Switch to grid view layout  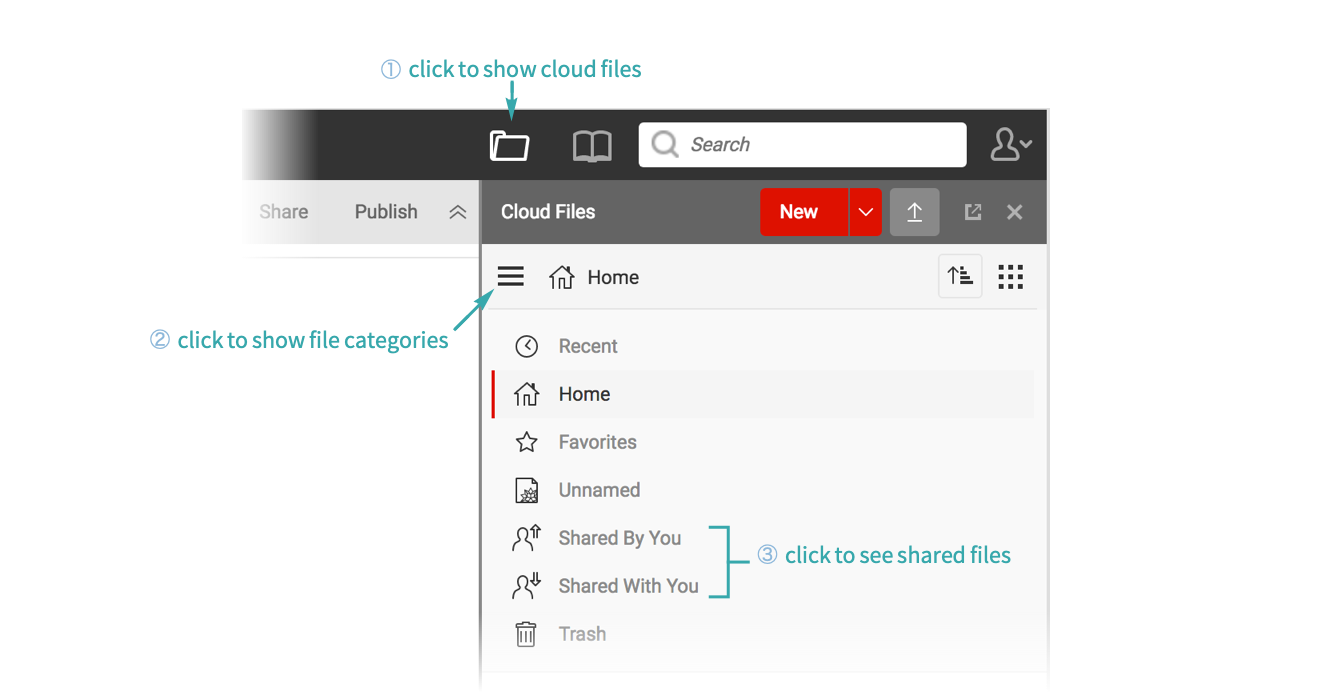coord(1010,277)
